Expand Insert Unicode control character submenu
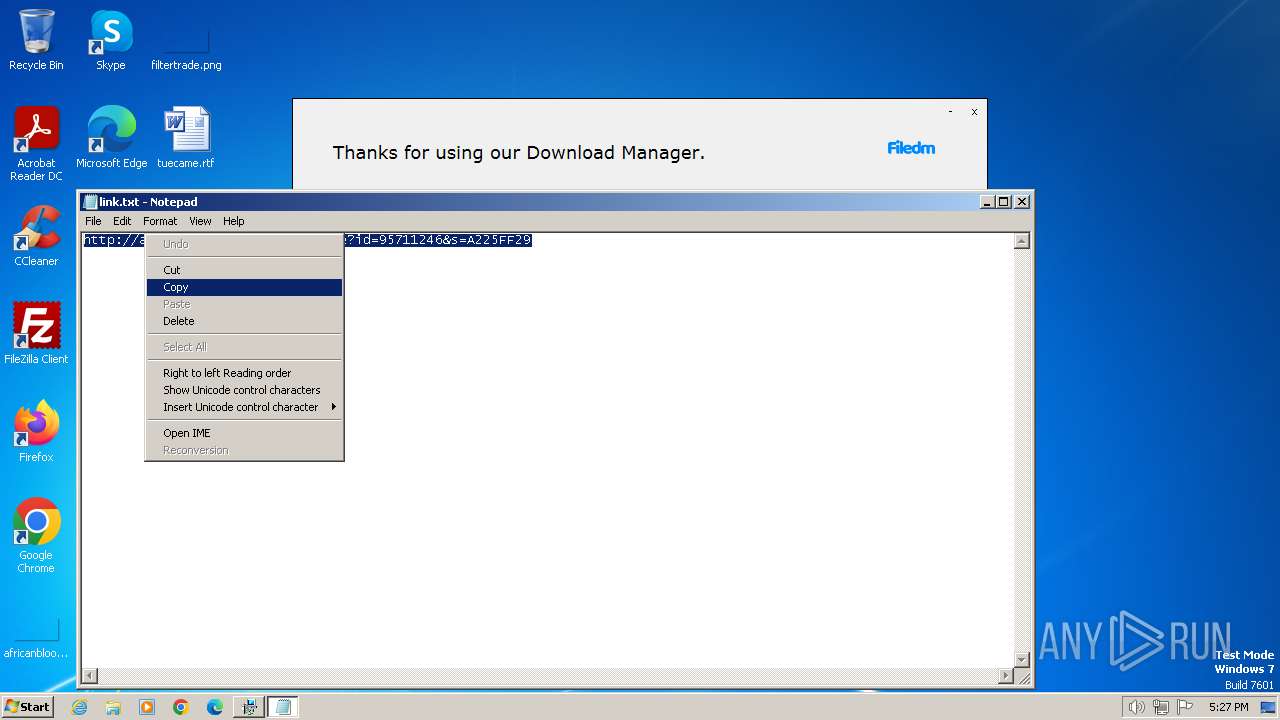 (244, 407)
